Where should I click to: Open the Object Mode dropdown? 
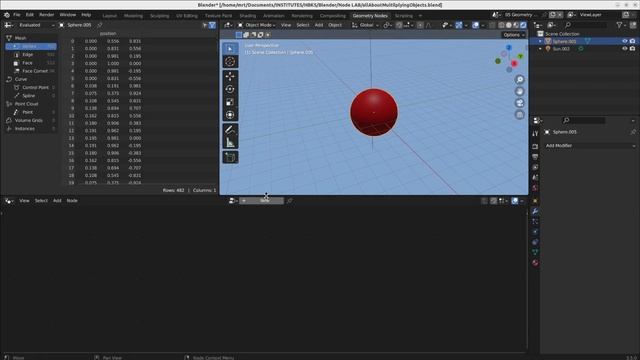pos(256,25)
